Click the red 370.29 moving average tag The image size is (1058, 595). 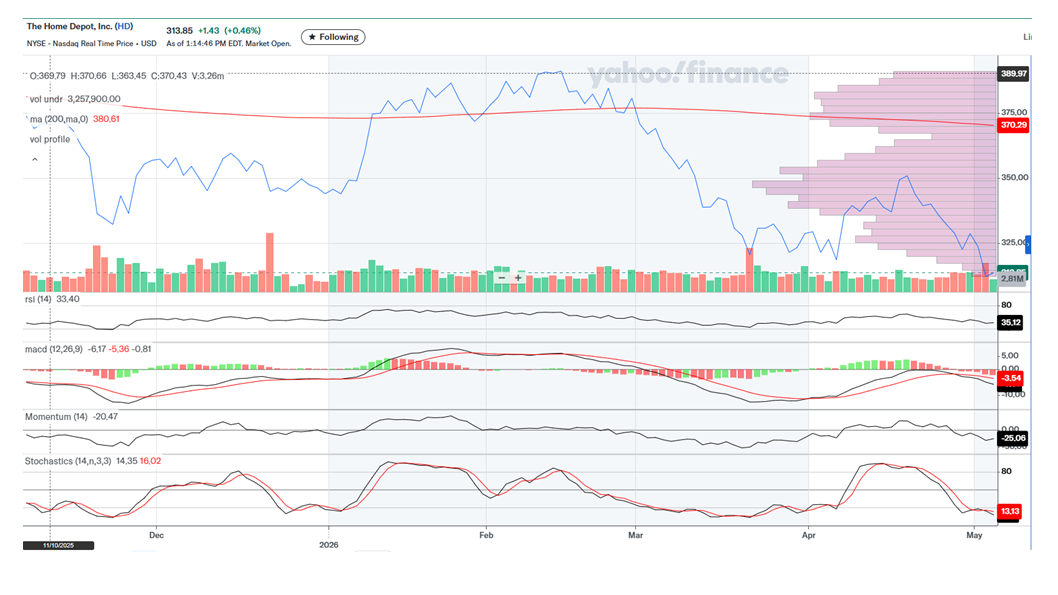point(1013,125)
